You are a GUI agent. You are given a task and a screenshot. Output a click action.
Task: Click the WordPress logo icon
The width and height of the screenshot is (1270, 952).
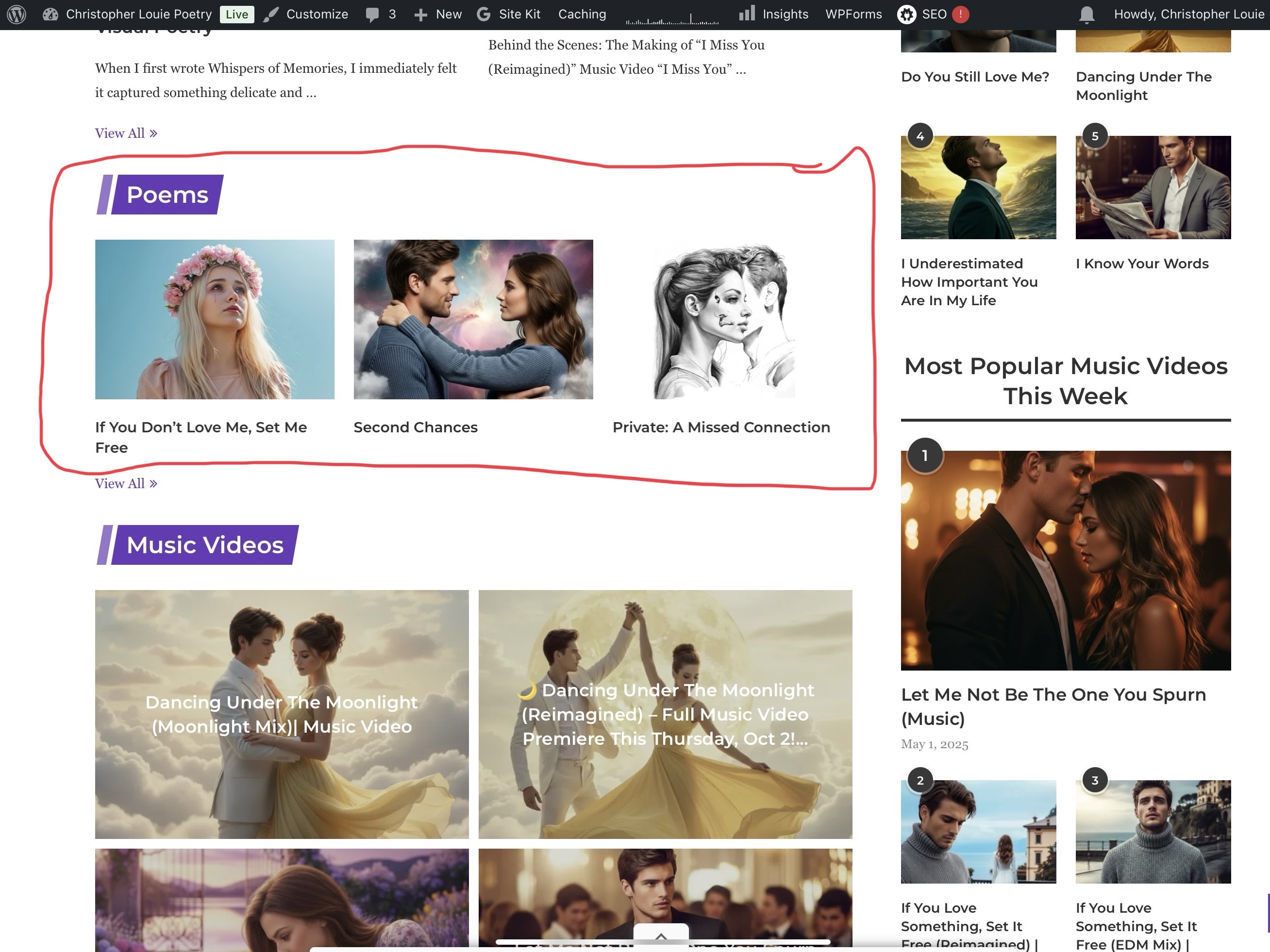(x=17, y=15)
